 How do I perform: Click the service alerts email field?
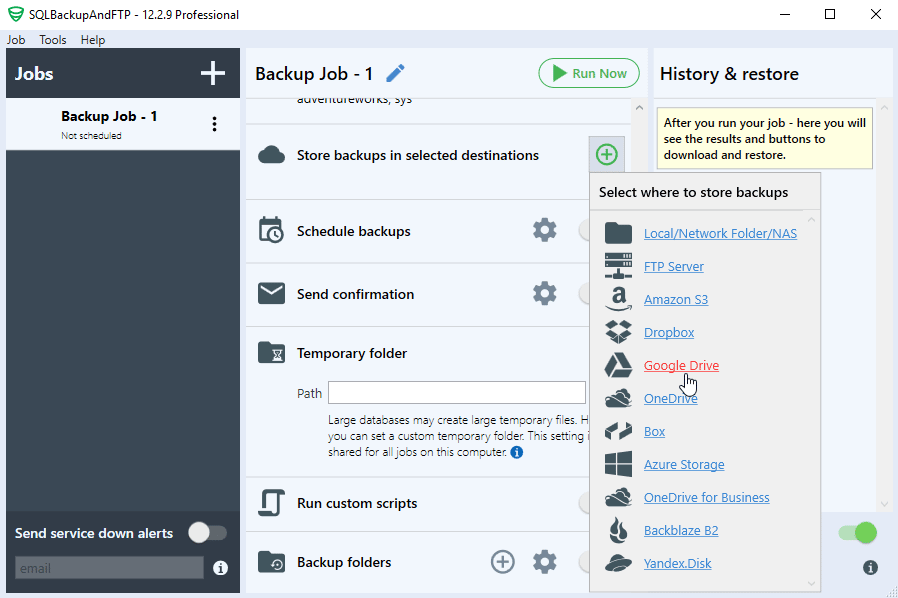pos(109,568)
